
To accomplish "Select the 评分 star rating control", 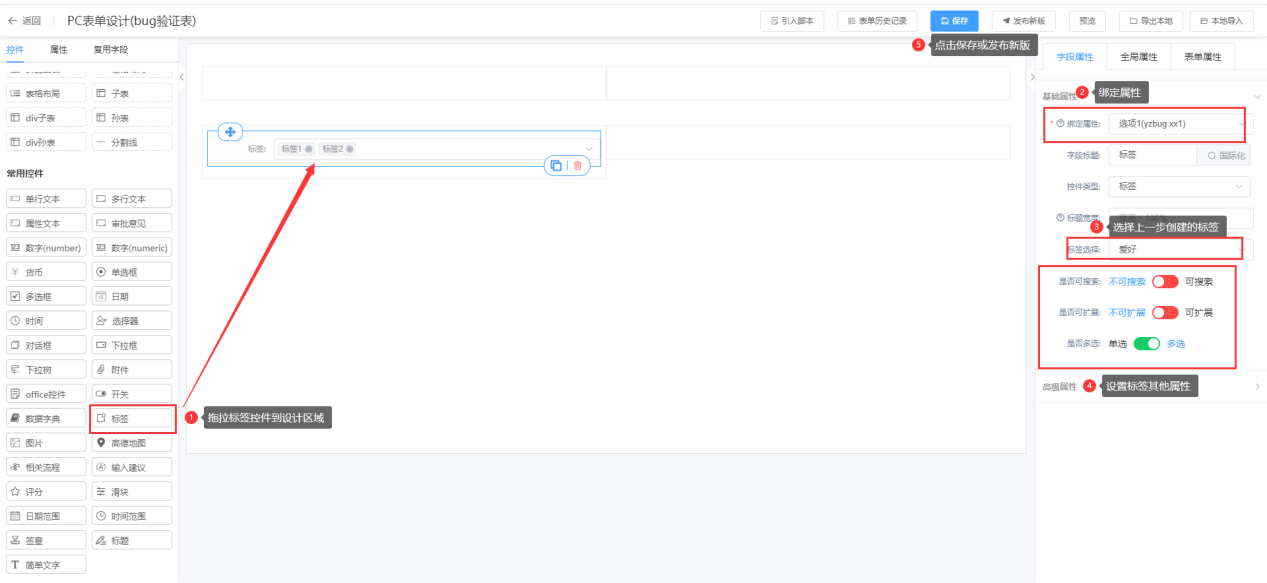I will click(x=46, y=491).
